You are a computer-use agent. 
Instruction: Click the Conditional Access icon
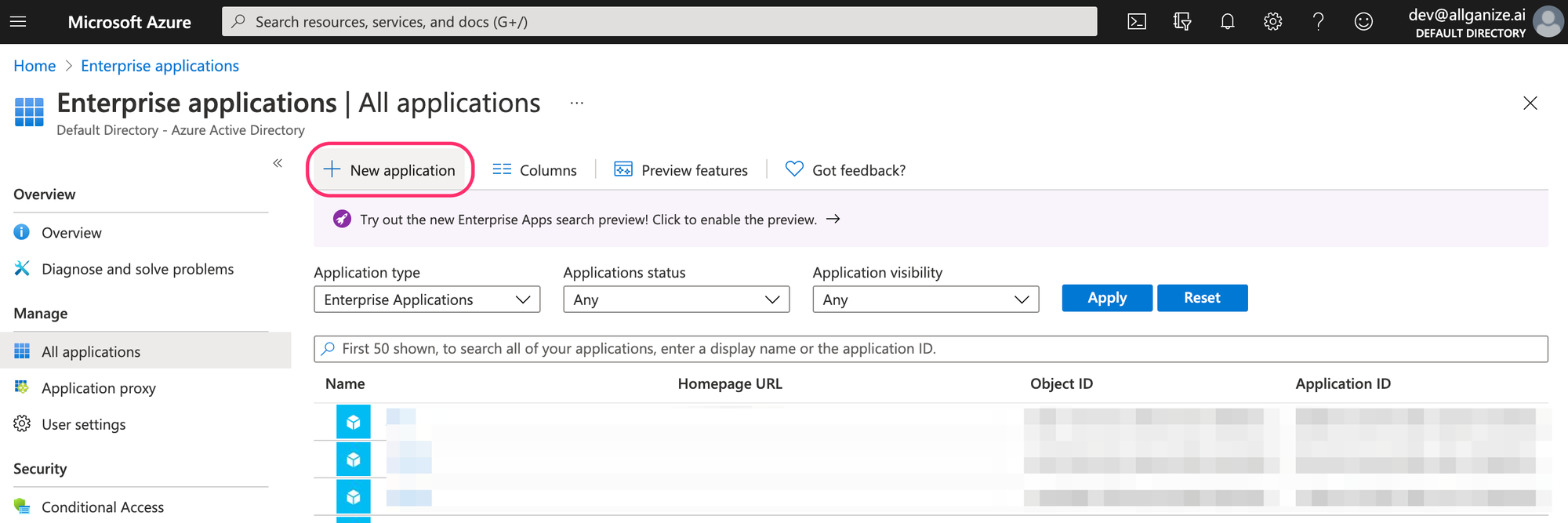click(22, 507)
